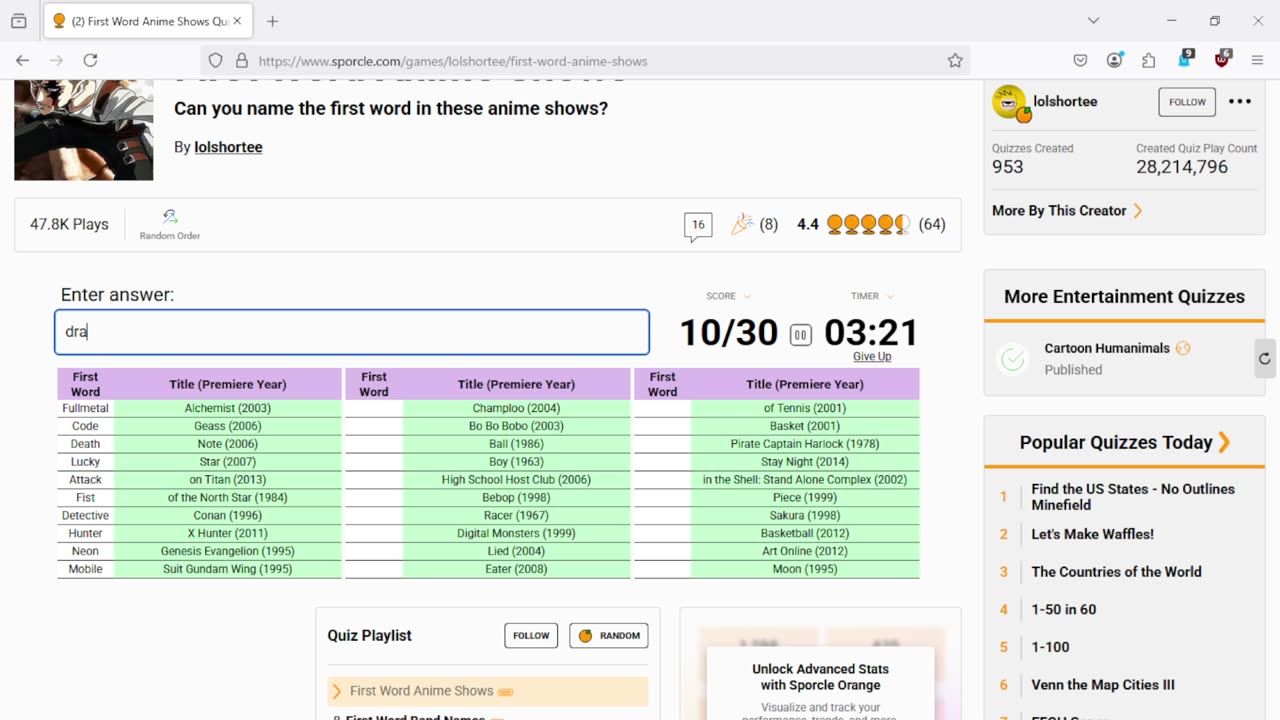The height and width of the screenshot is (720, 1280).
Task: Click the Unlock Advanced Stats promo
Action: (820, 677)
